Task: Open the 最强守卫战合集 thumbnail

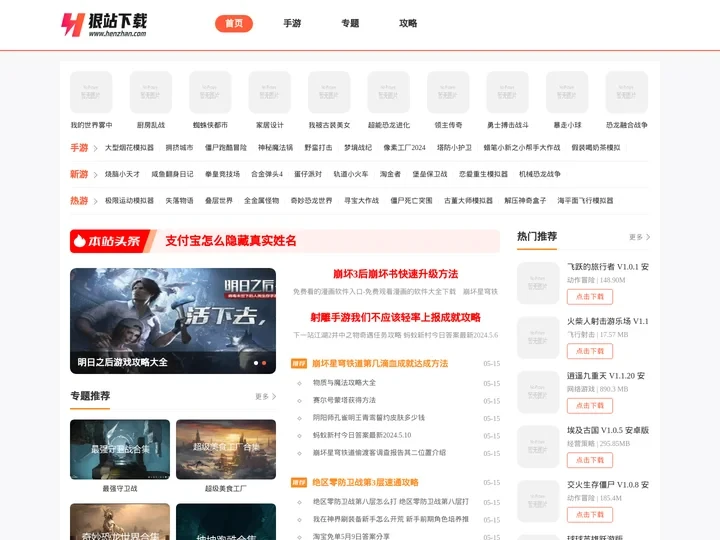Action: point(120,450)
